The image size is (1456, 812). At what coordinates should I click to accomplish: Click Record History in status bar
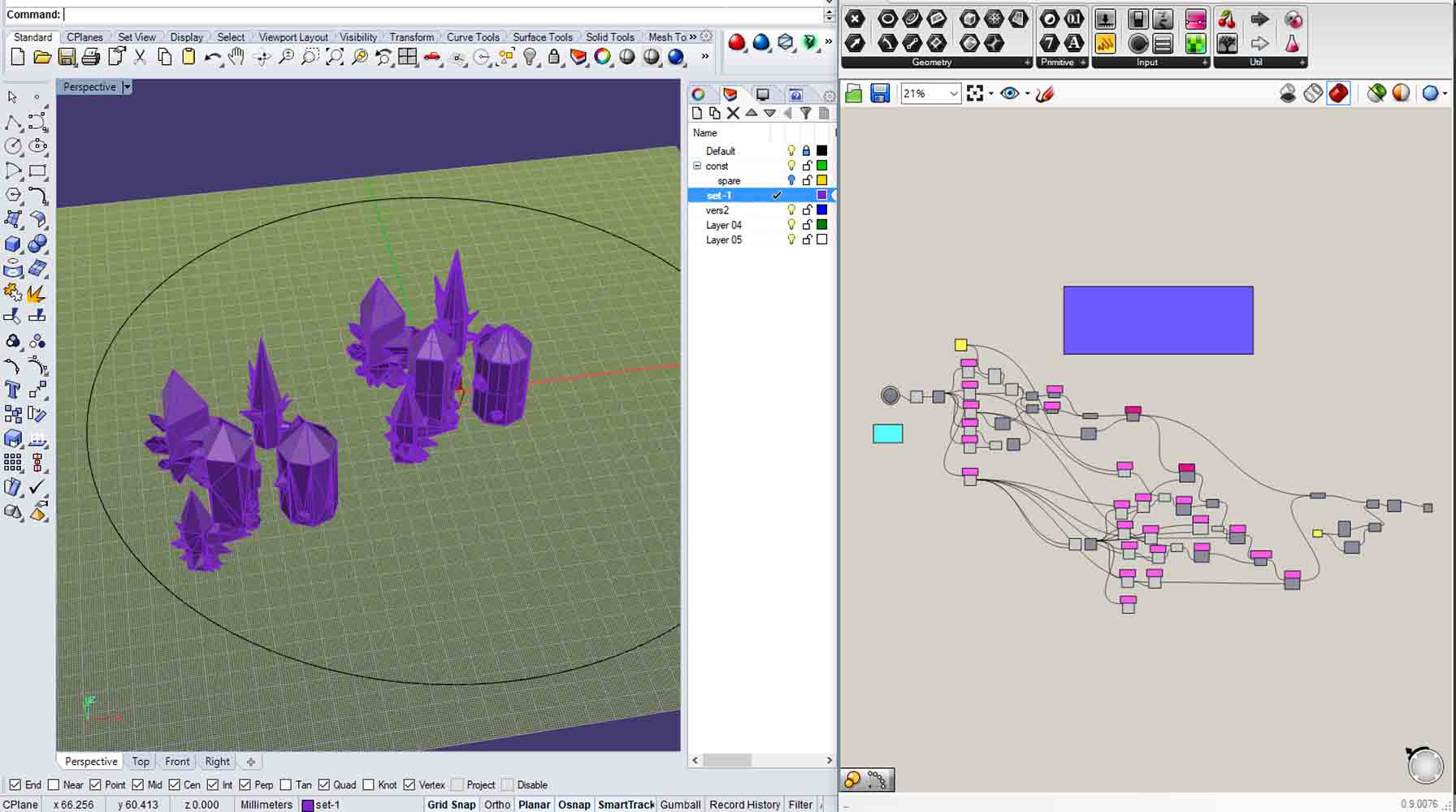click(x=744, y=804)
